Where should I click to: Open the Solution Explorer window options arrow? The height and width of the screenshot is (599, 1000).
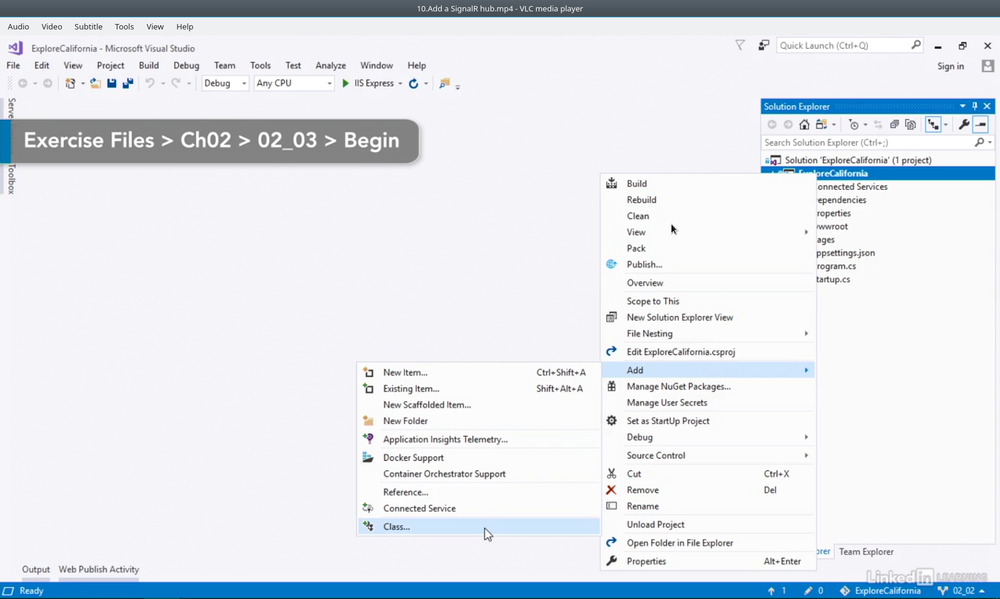coord(962,107)
